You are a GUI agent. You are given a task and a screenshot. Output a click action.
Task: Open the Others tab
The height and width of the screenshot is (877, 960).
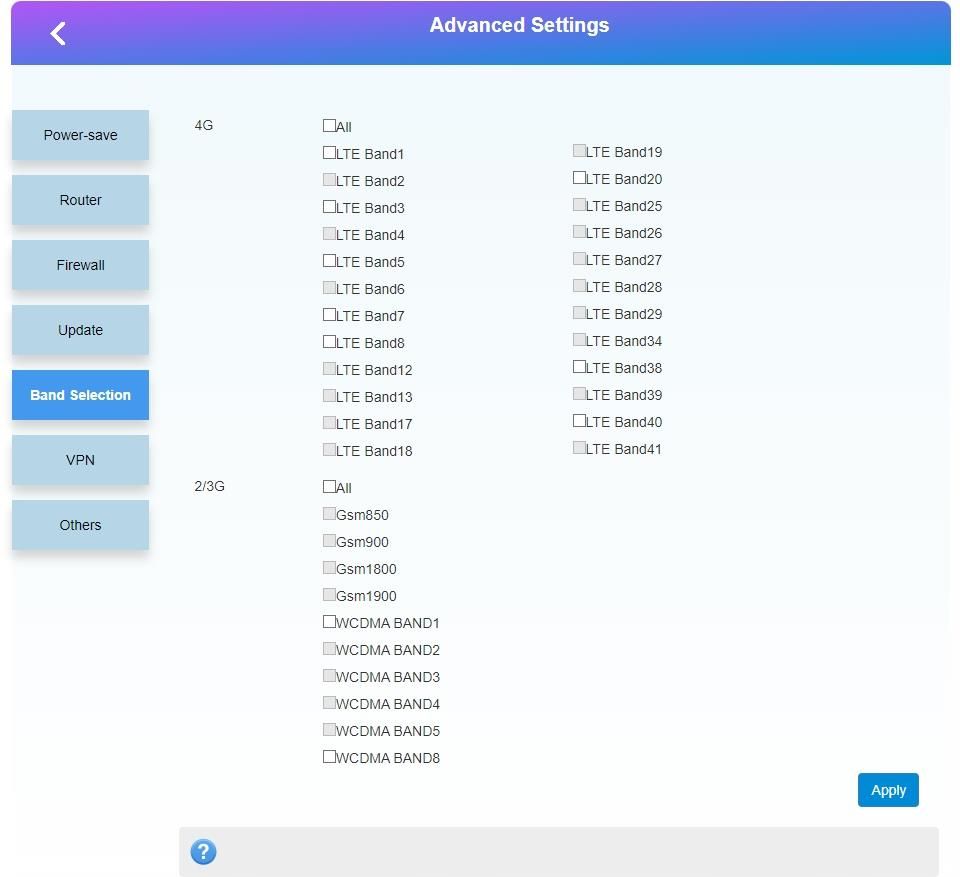click(80, 525)
